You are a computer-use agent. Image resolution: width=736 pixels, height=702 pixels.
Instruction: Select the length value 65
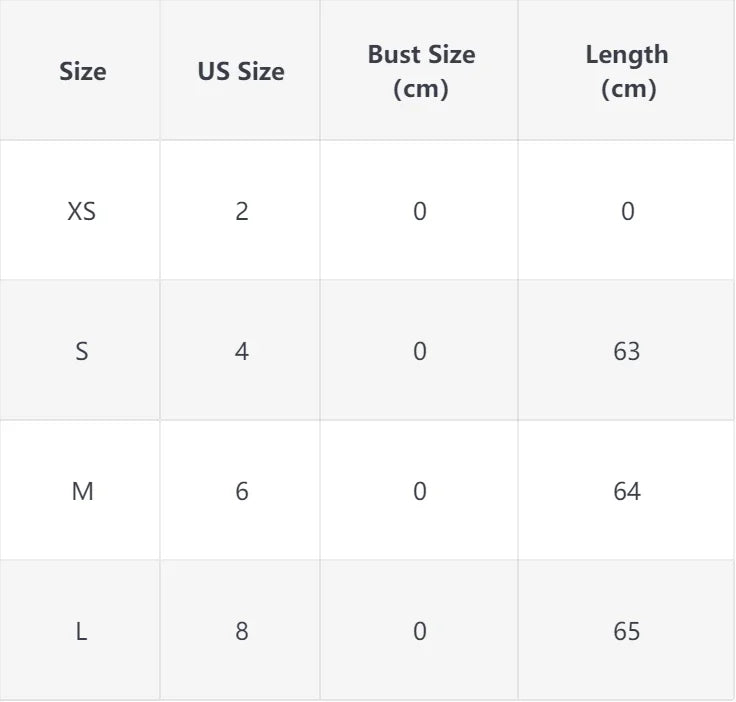(627, 631)
